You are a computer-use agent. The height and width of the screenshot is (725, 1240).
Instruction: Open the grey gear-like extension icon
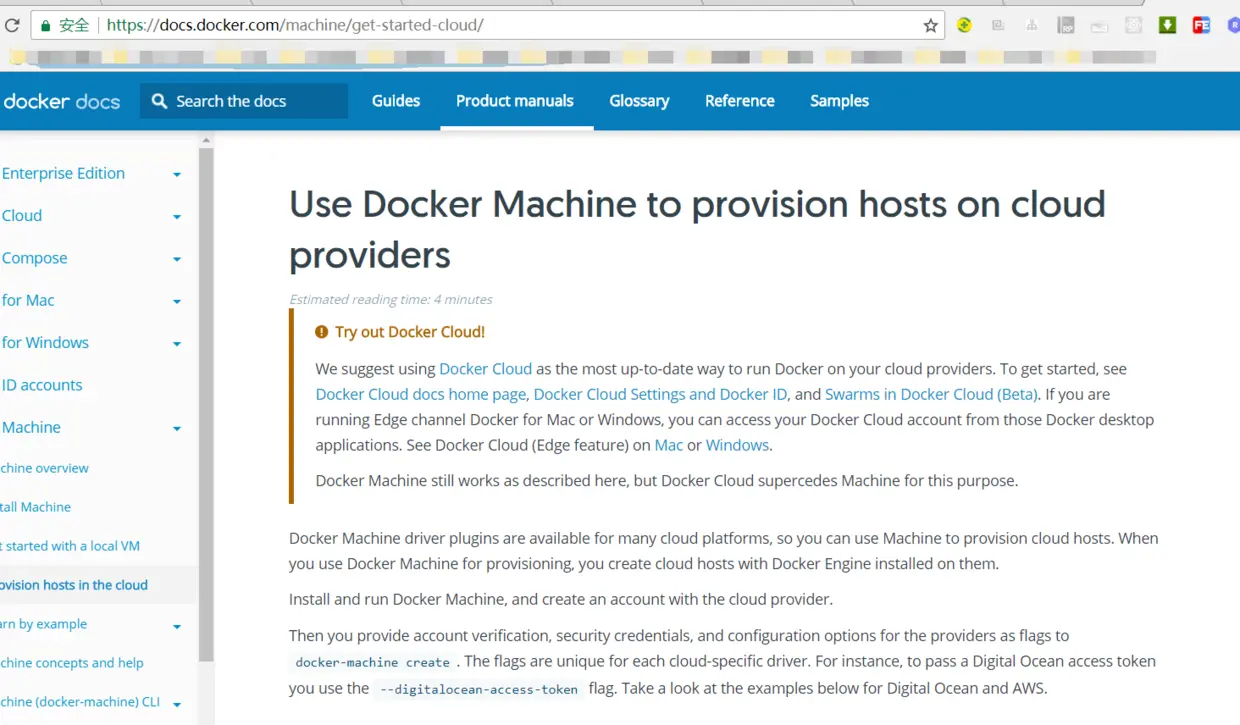(1133, 25)
